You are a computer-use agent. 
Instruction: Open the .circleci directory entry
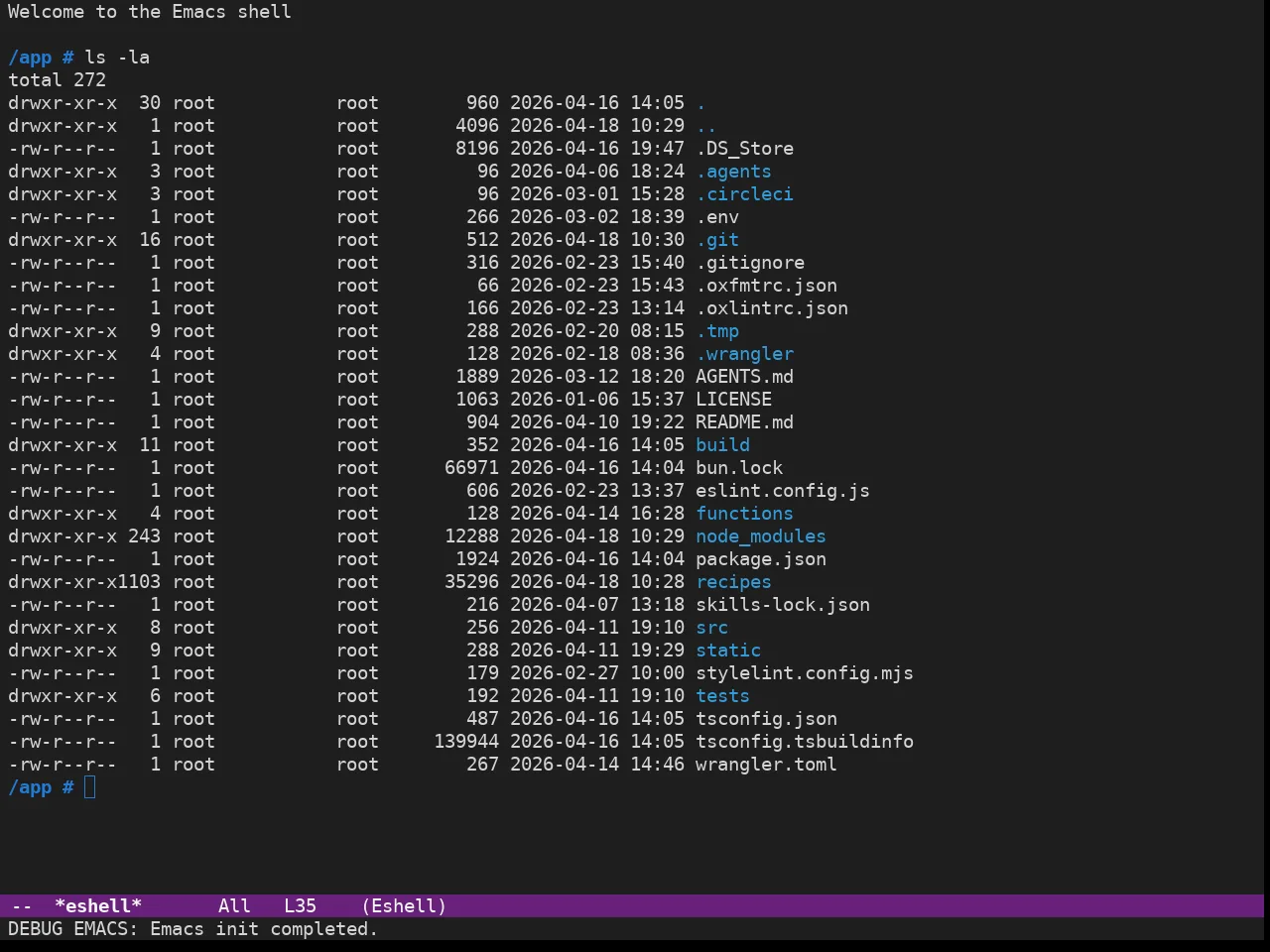(x=744, y=194)
